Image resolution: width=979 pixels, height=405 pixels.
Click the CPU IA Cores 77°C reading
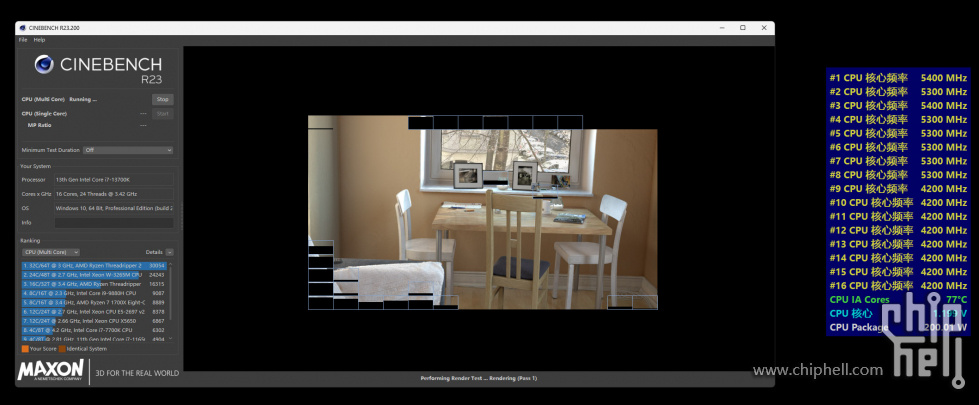tap(898, 300)
